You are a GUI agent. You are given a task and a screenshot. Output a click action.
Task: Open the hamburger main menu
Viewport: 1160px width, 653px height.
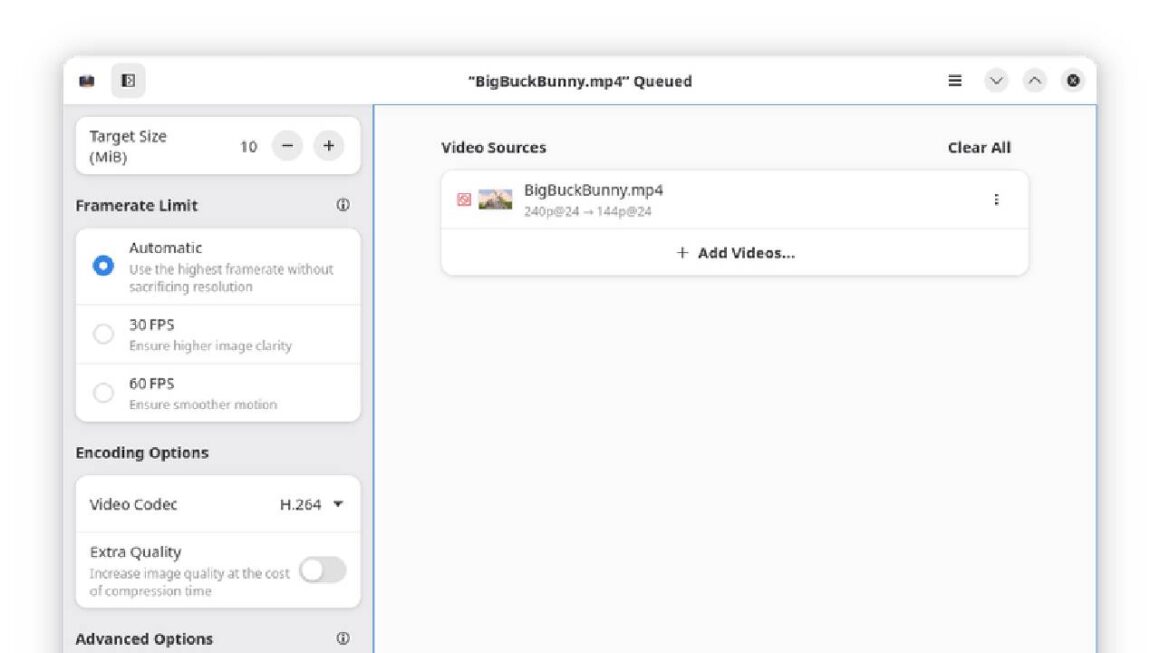click(x=955, y=81)
